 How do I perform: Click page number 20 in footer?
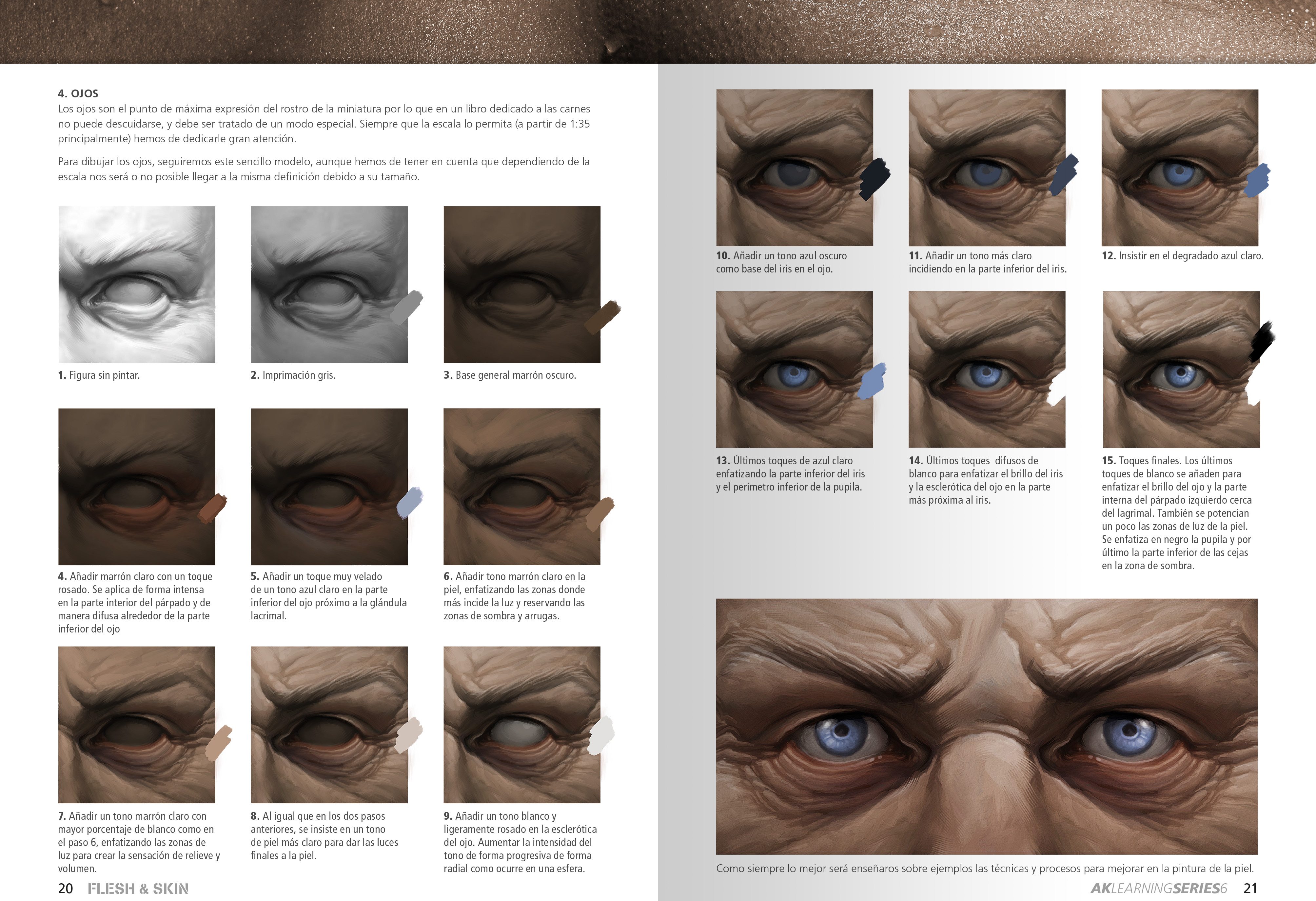click(x=65, y=888)
